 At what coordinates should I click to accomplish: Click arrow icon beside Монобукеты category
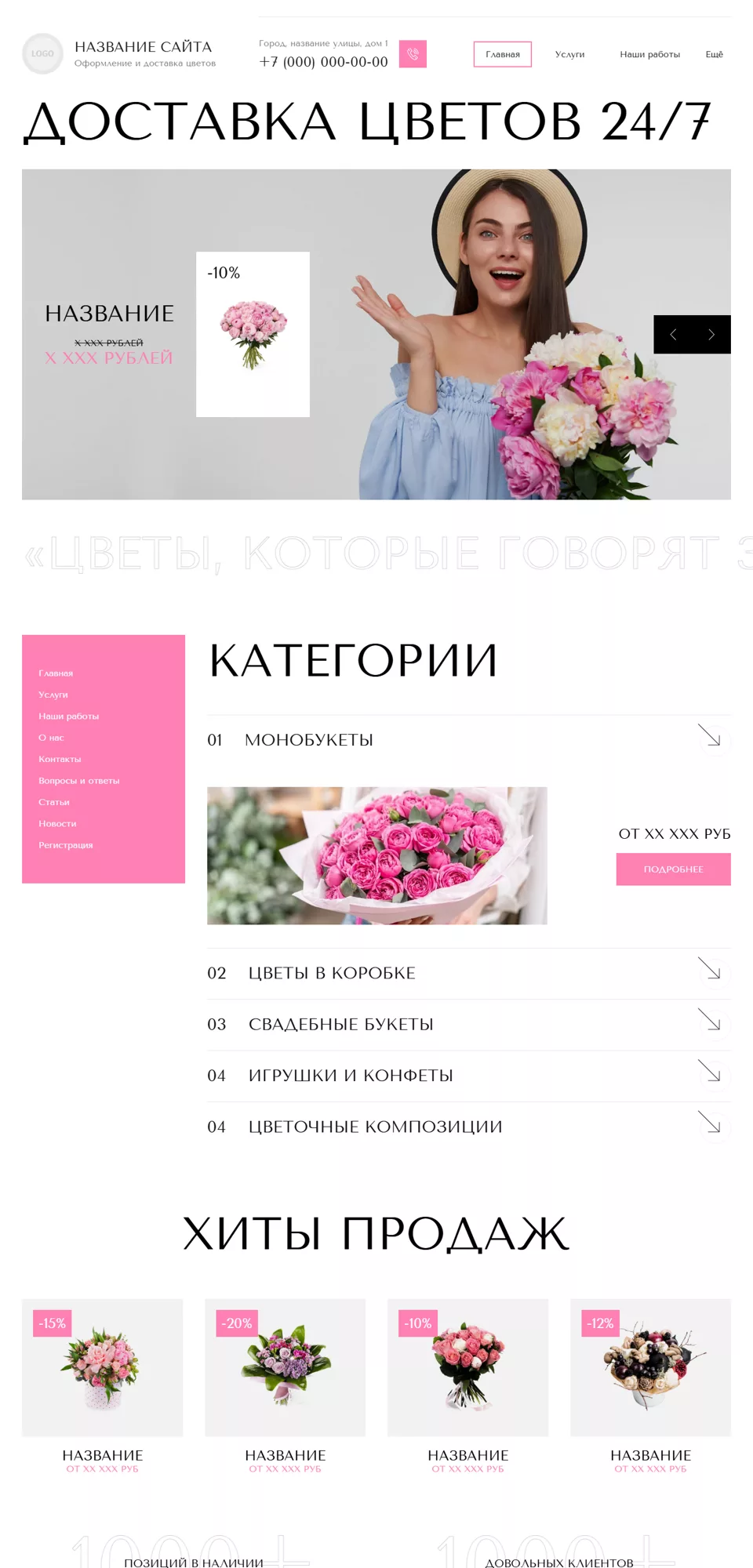pos(712,739)
